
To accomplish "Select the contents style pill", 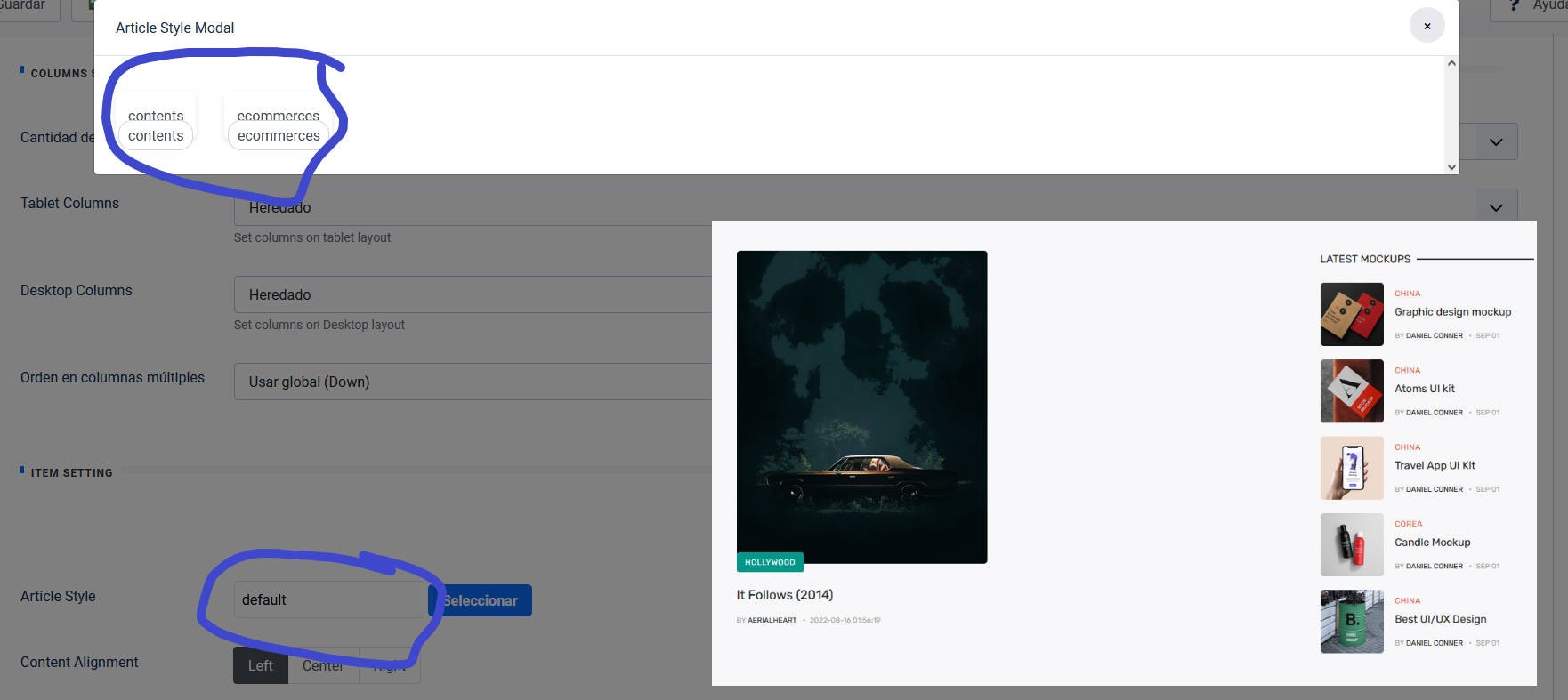I will 156,135.
